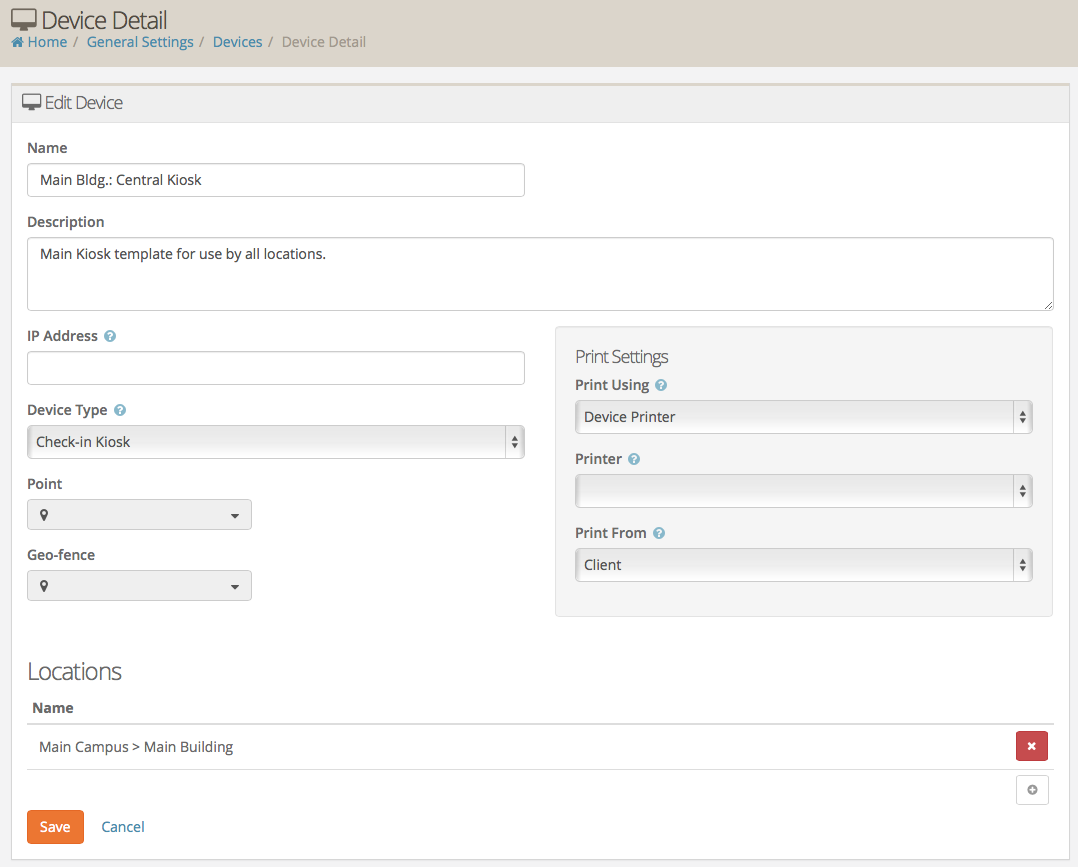Click the Printer help icon
This screenshot has height=867, width=1078.
[x=632, y=459]
